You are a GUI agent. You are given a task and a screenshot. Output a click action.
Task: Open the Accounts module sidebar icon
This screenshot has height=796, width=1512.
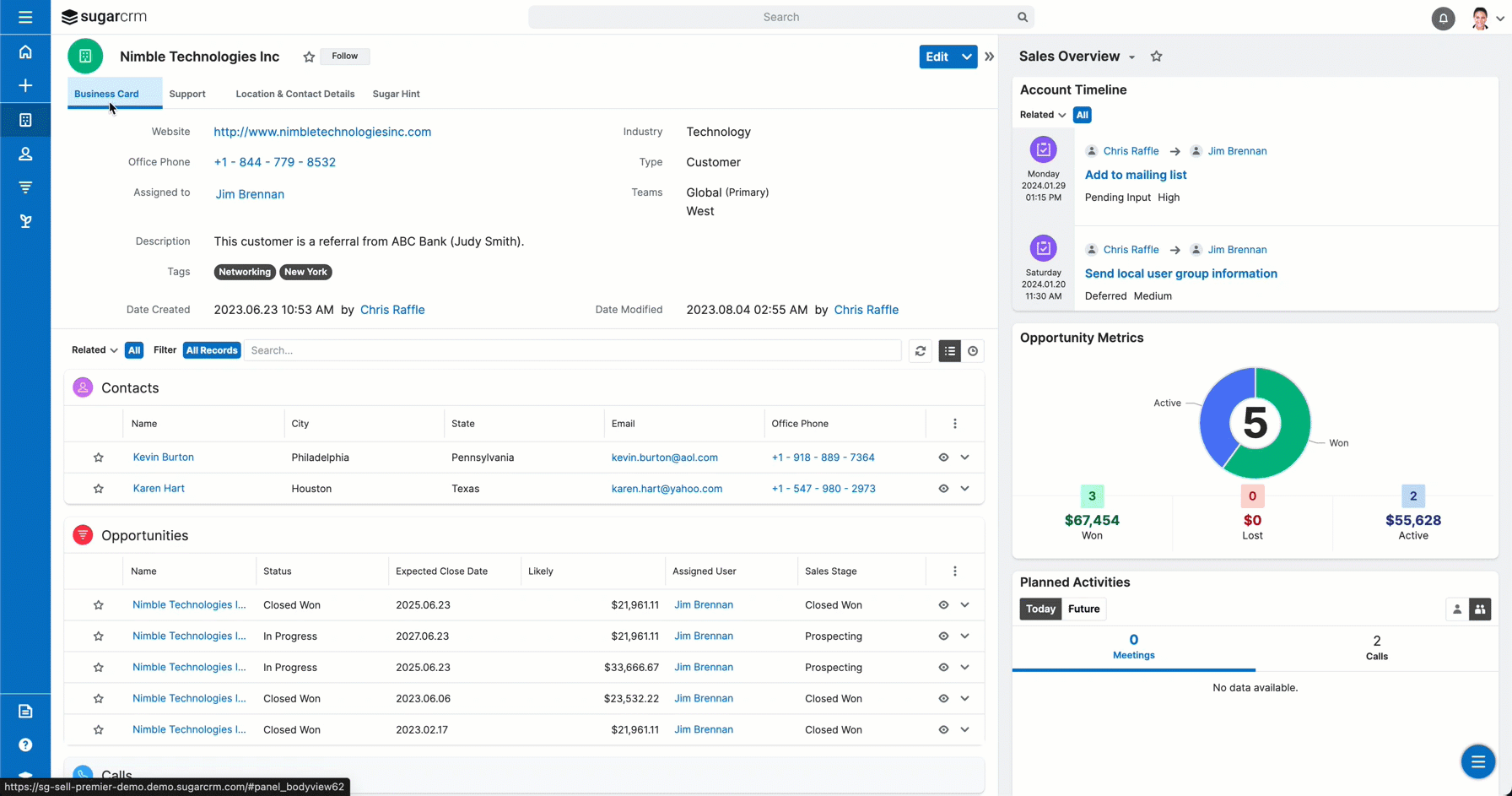(25, 120)
